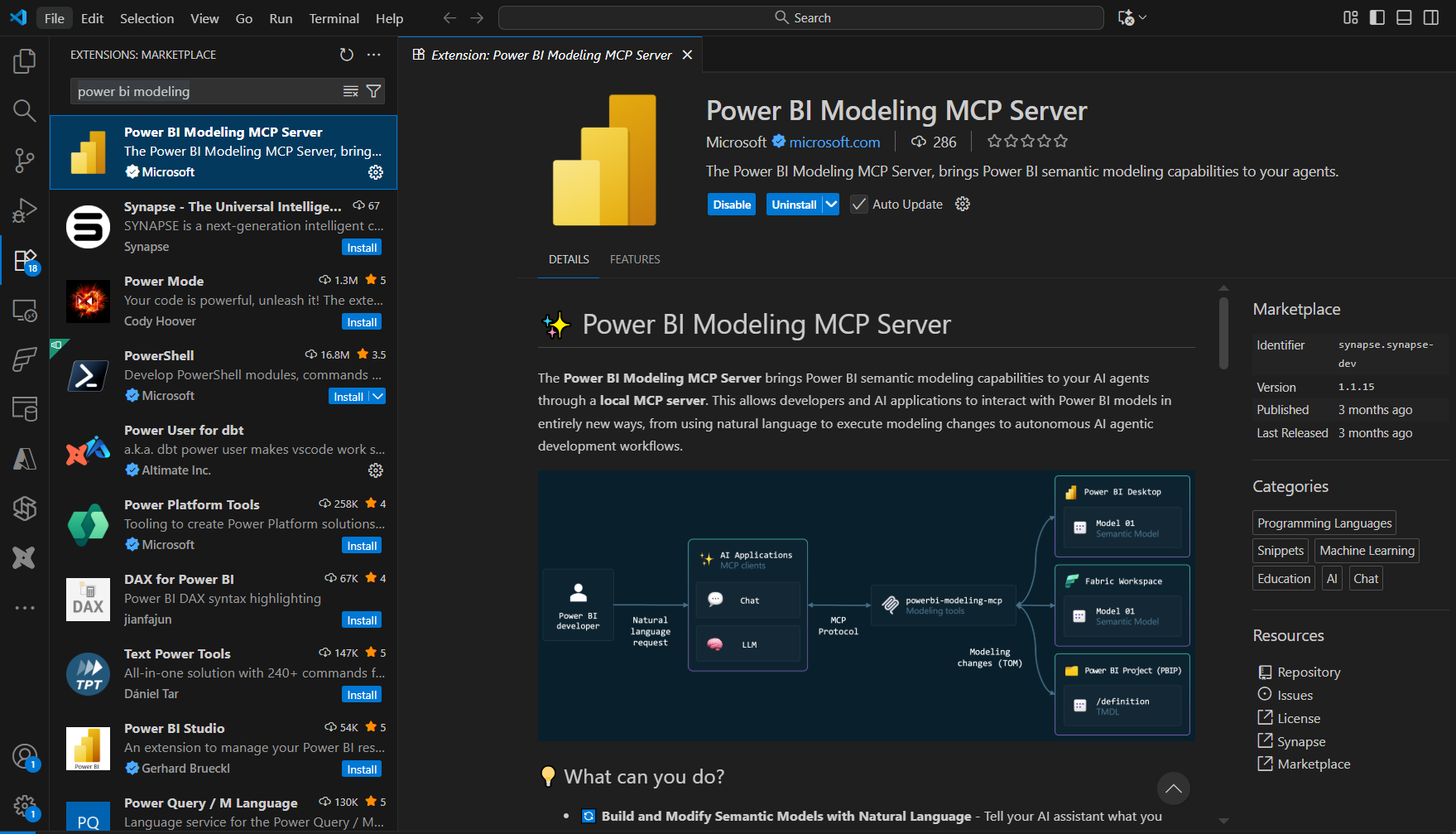Open the microsoft.com publisher link

(834, 142)
